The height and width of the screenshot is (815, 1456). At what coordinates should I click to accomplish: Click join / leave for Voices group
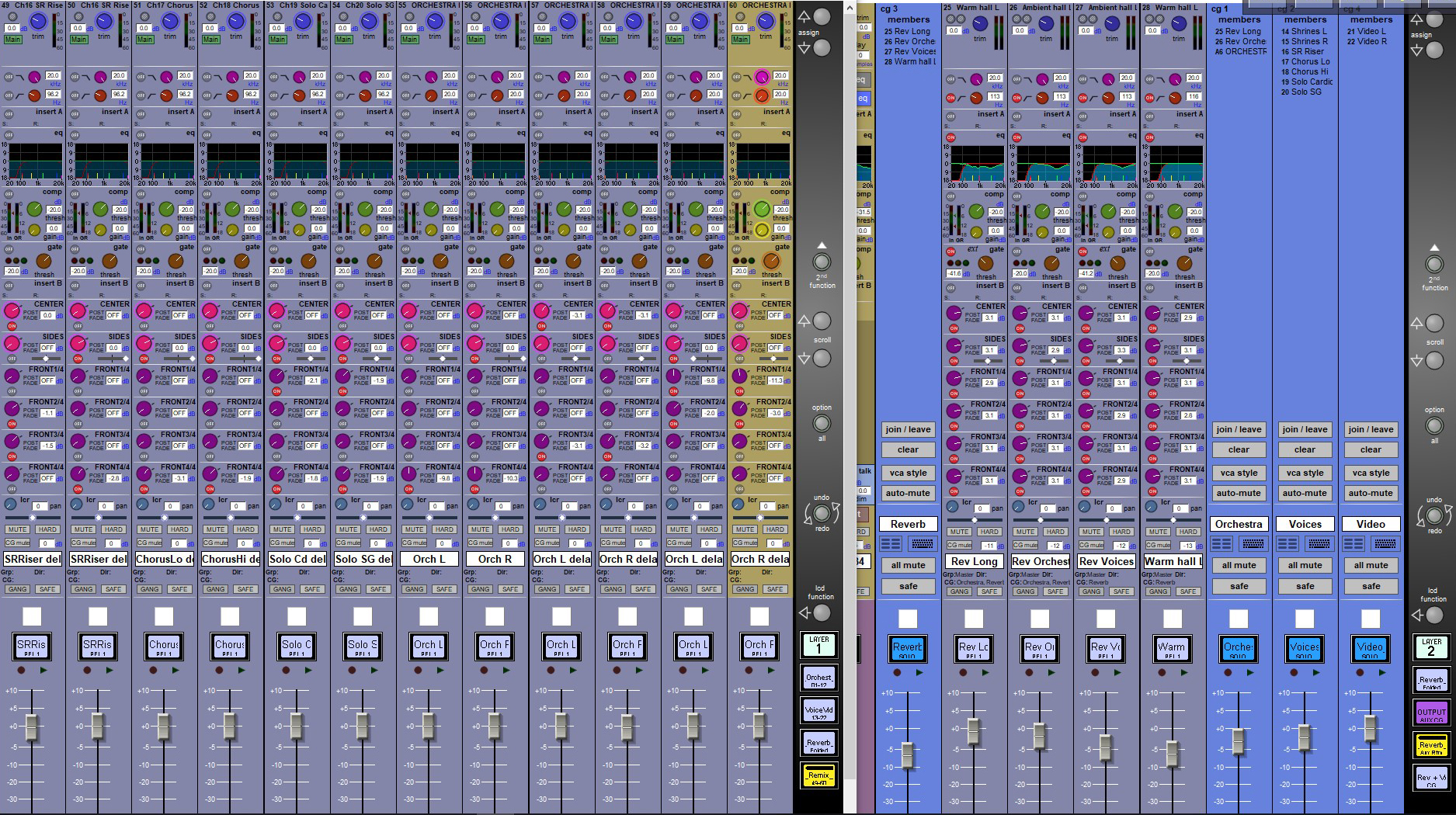pyautogui.click(x=1305, y=429)
